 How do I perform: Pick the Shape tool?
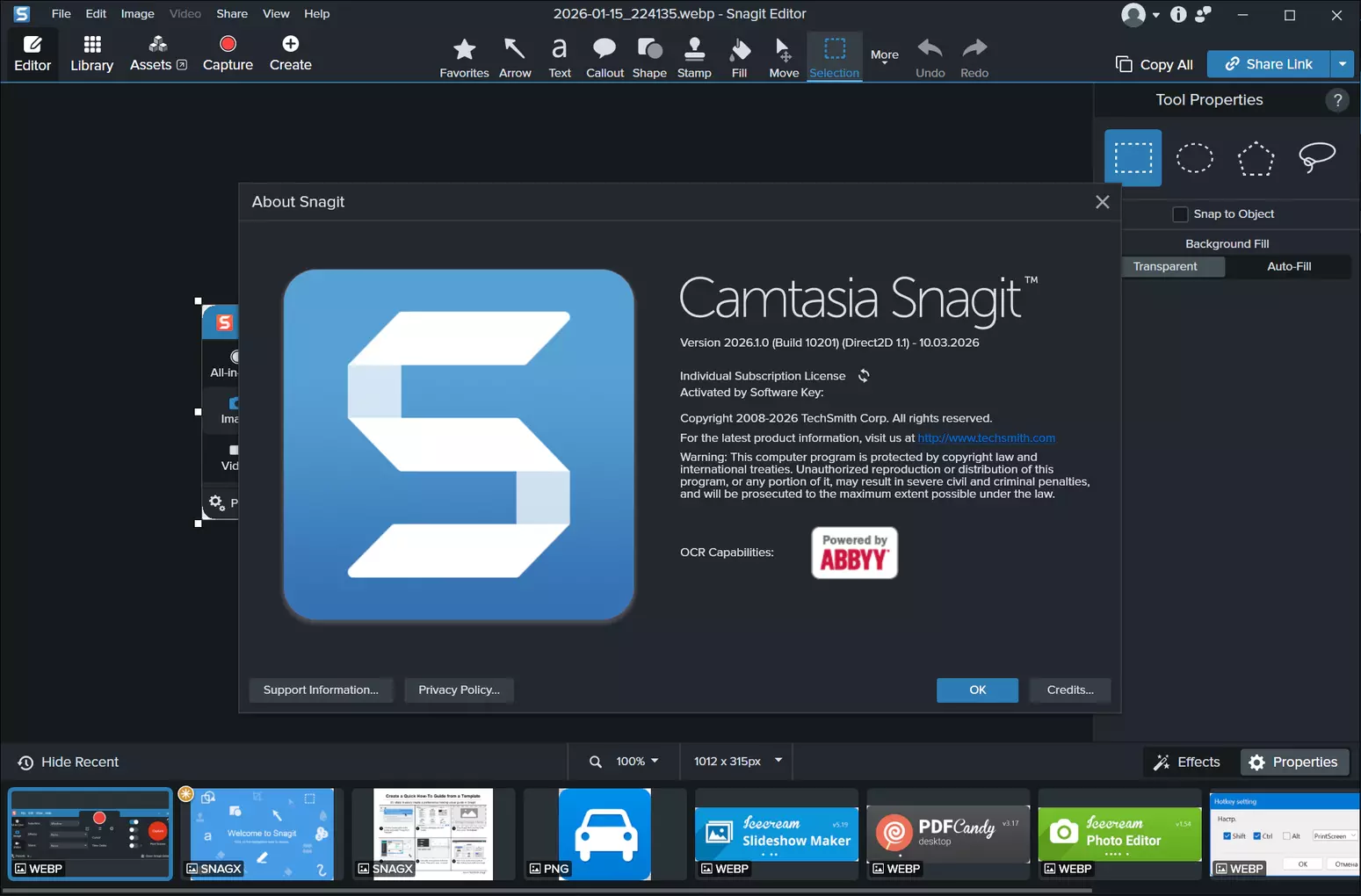point(649,58)
